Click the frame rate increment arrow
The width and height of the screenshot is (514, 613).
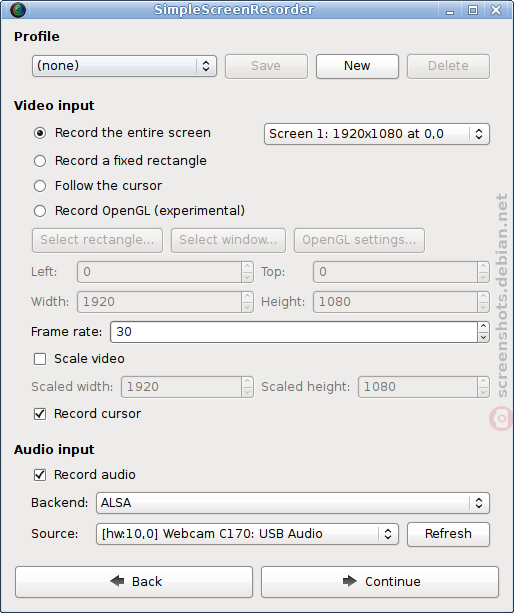point(484,326)
